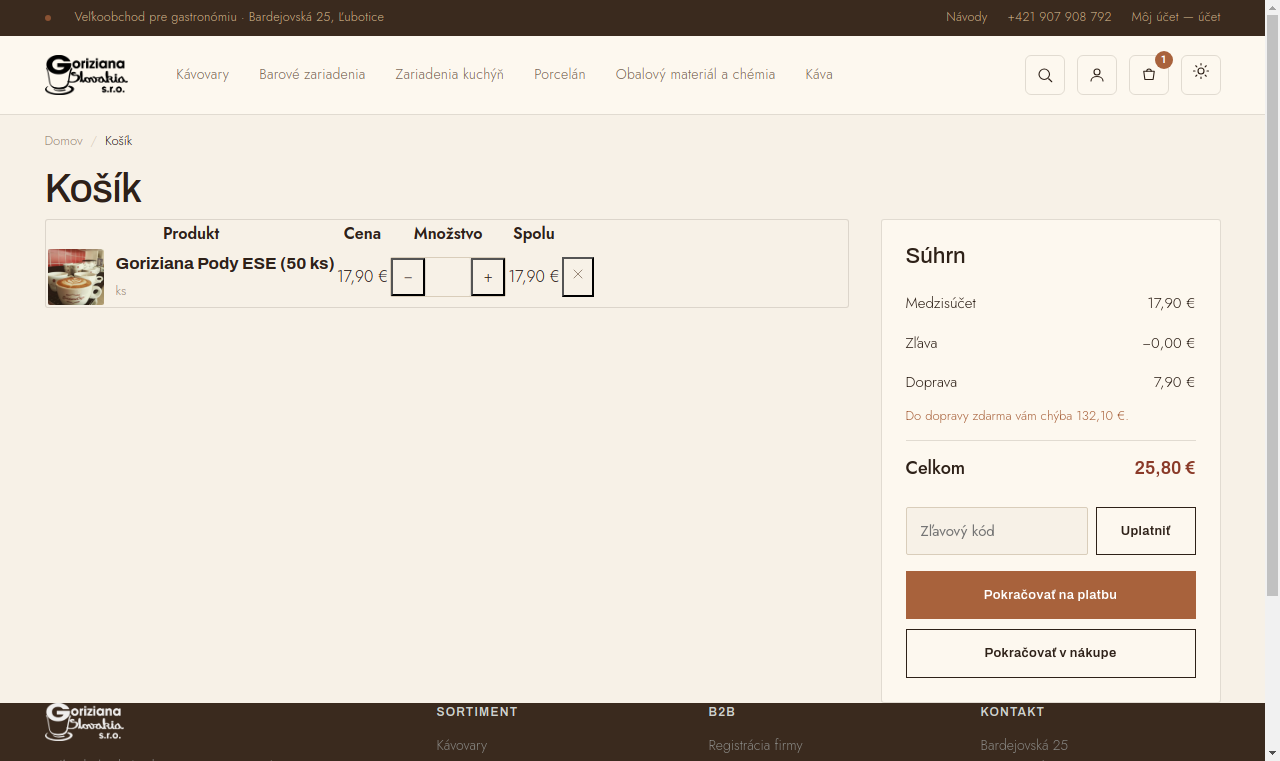1280x761 pixels.
Task: Click the Spolu column header
Action: 534,234
